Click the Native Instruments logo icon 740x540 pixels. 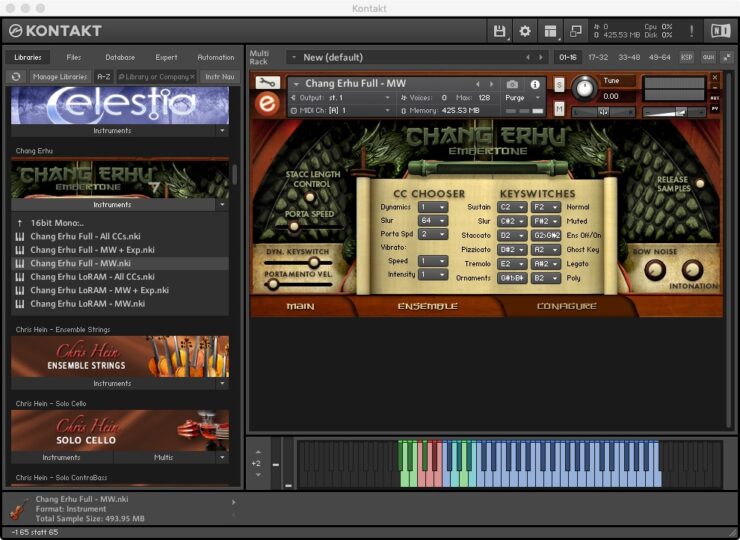click(x=719, y=31)
